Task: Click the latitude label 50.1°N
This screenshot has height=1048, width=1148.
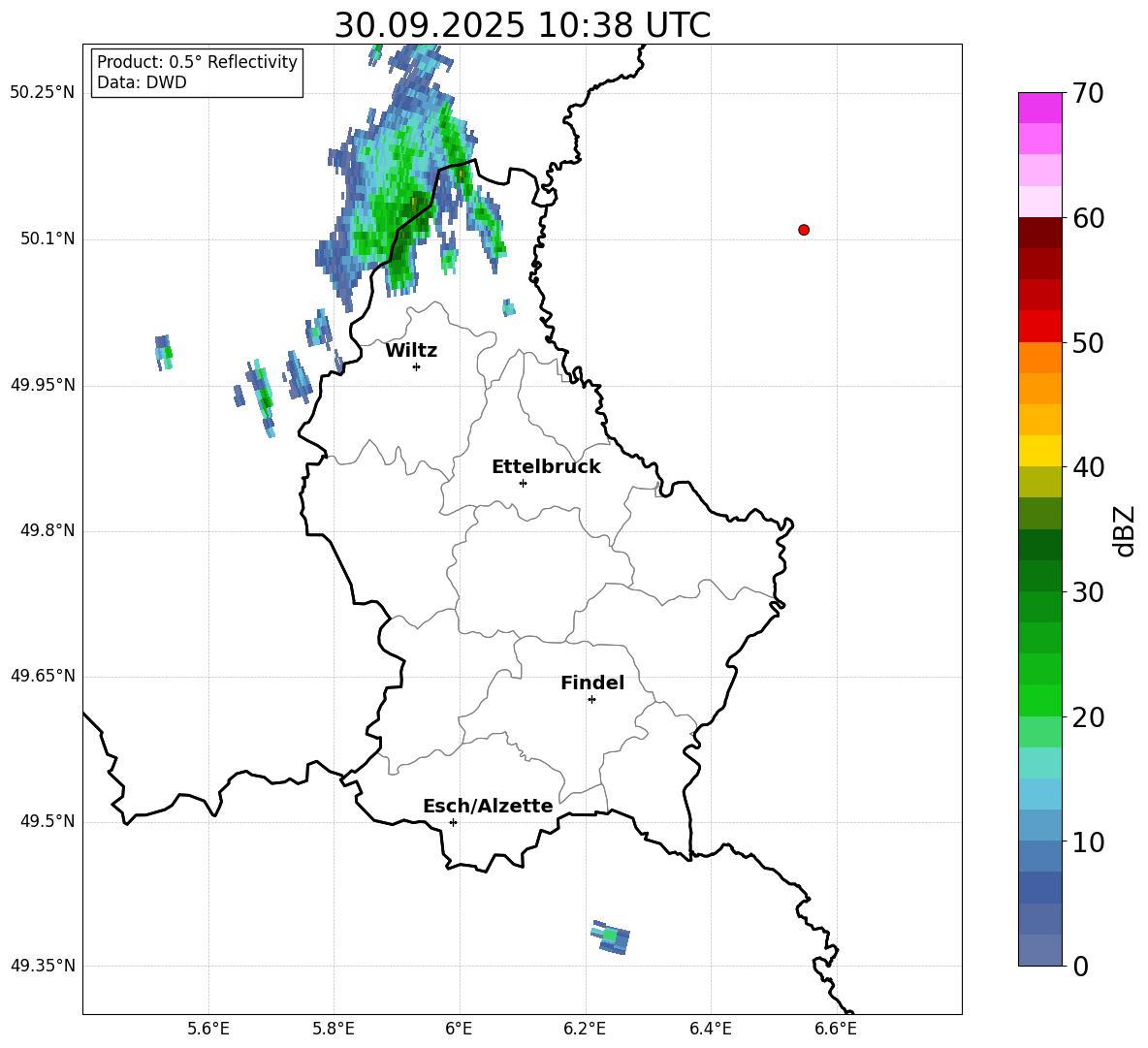Action: point(48,239)
